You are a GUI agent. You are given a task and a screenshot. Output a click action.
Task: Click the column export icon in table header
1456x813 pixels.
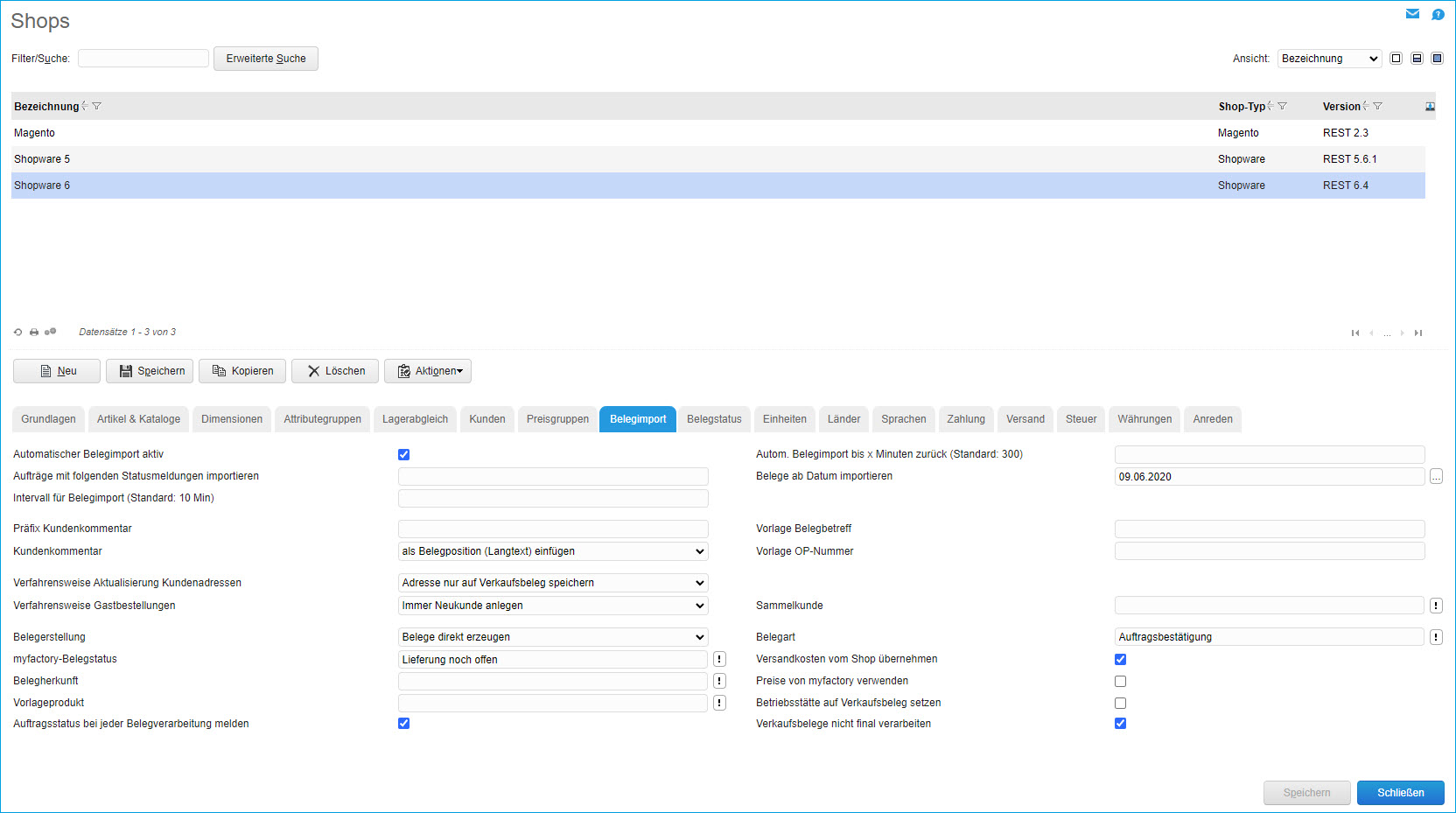(1430, 107)
